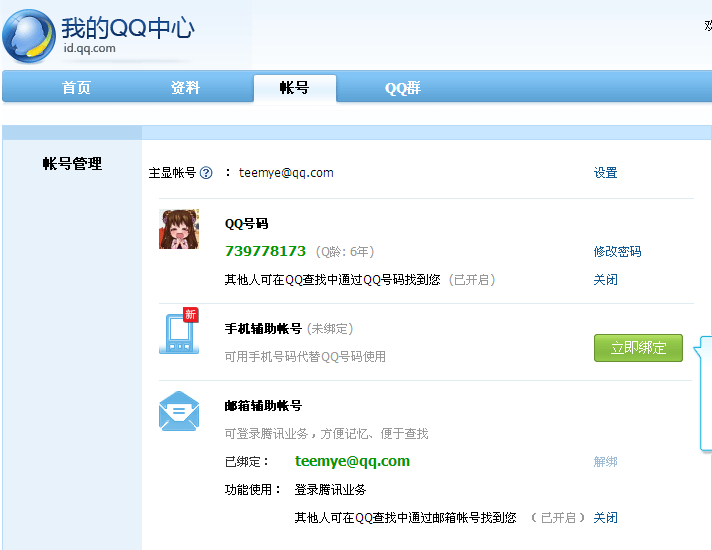Click the 解绑 link for bound email
Screen dimensions: 712x550
point(605,462)
